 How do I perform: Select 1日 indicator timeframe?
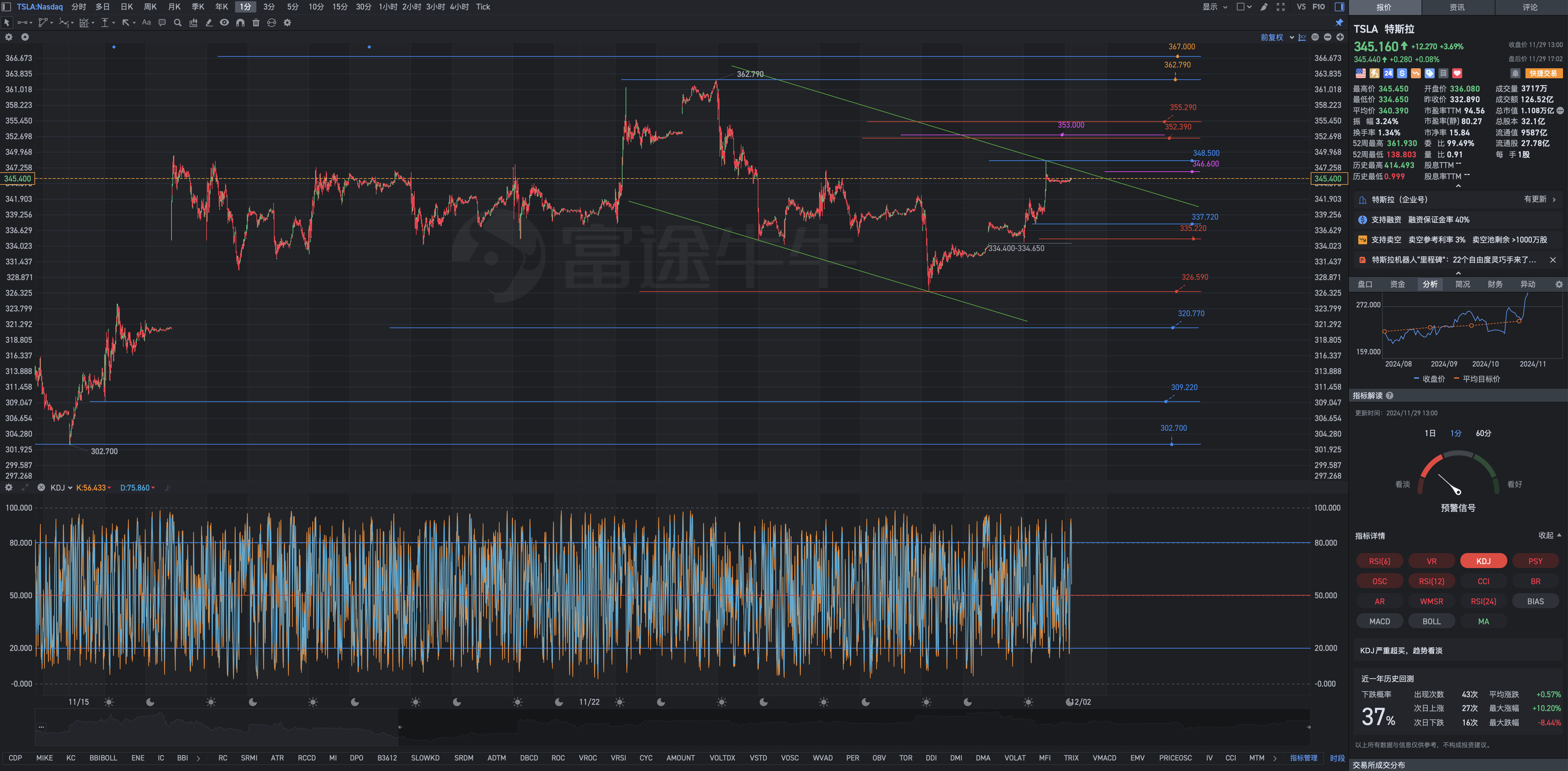pyautogui.click(x=1430, y=434)
